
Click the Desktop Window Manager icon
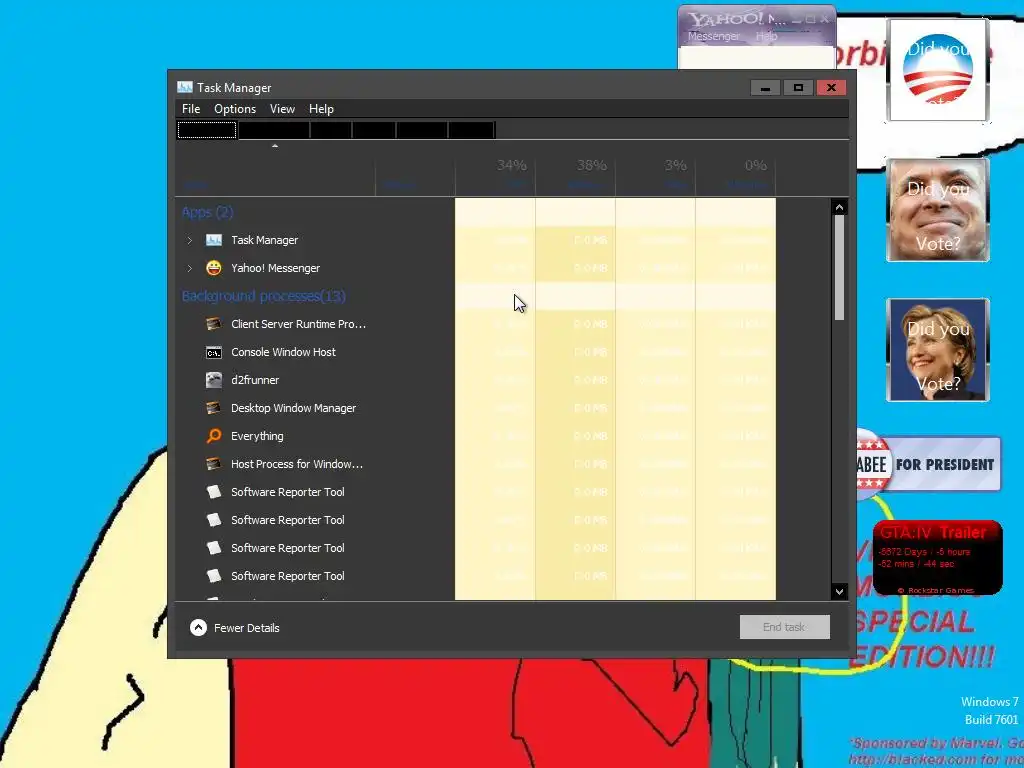click(214, 408)
